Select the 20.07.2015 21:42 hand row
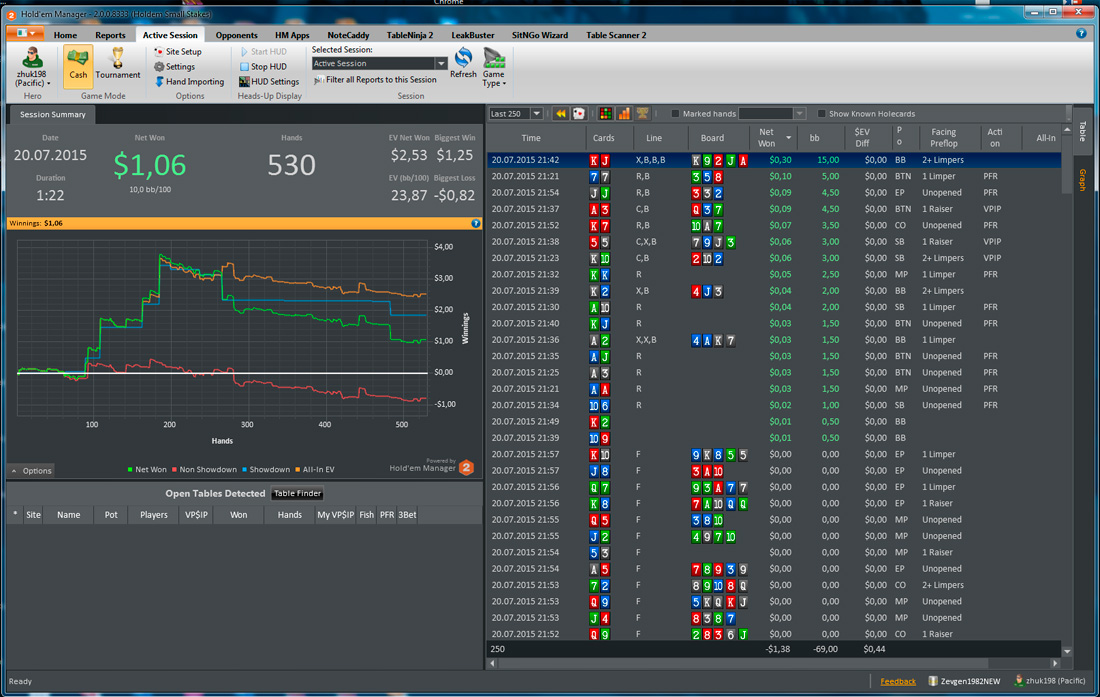This screenshot has height=697, width=1100. 774,160
